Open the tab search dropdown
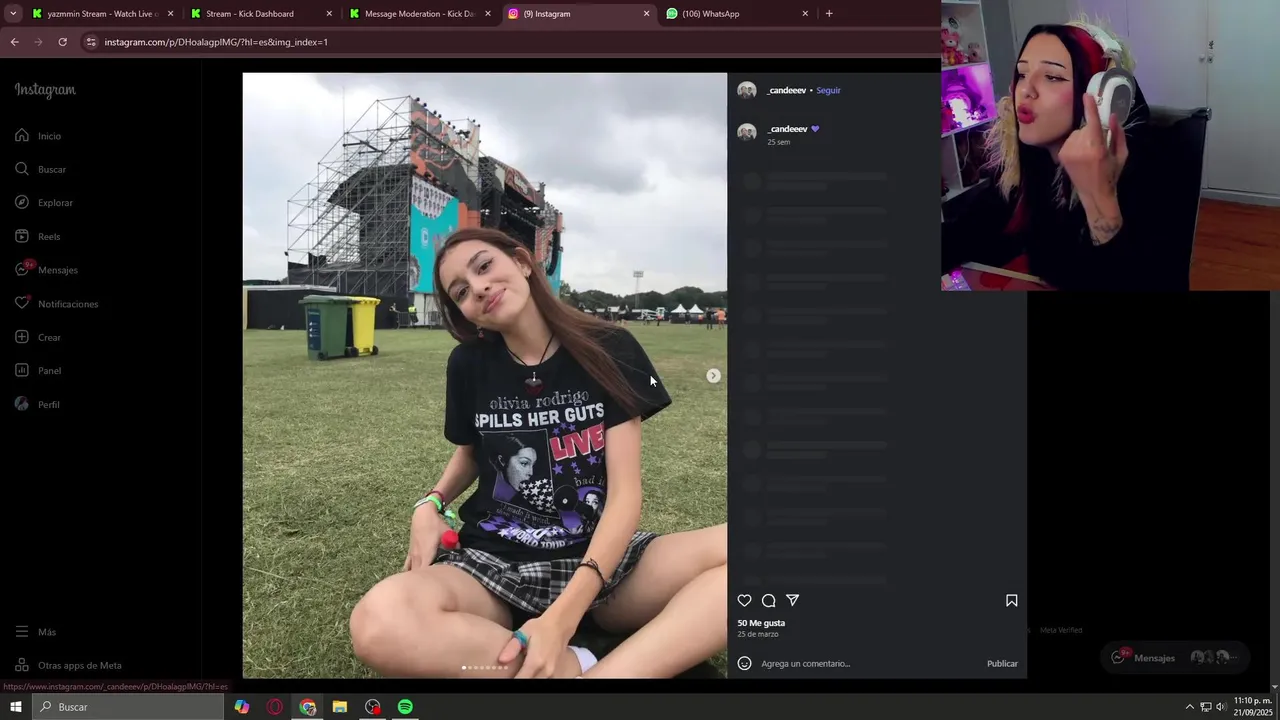This screenshot has width=1280, height=720. pyautogui.click(x=13, y=14)
